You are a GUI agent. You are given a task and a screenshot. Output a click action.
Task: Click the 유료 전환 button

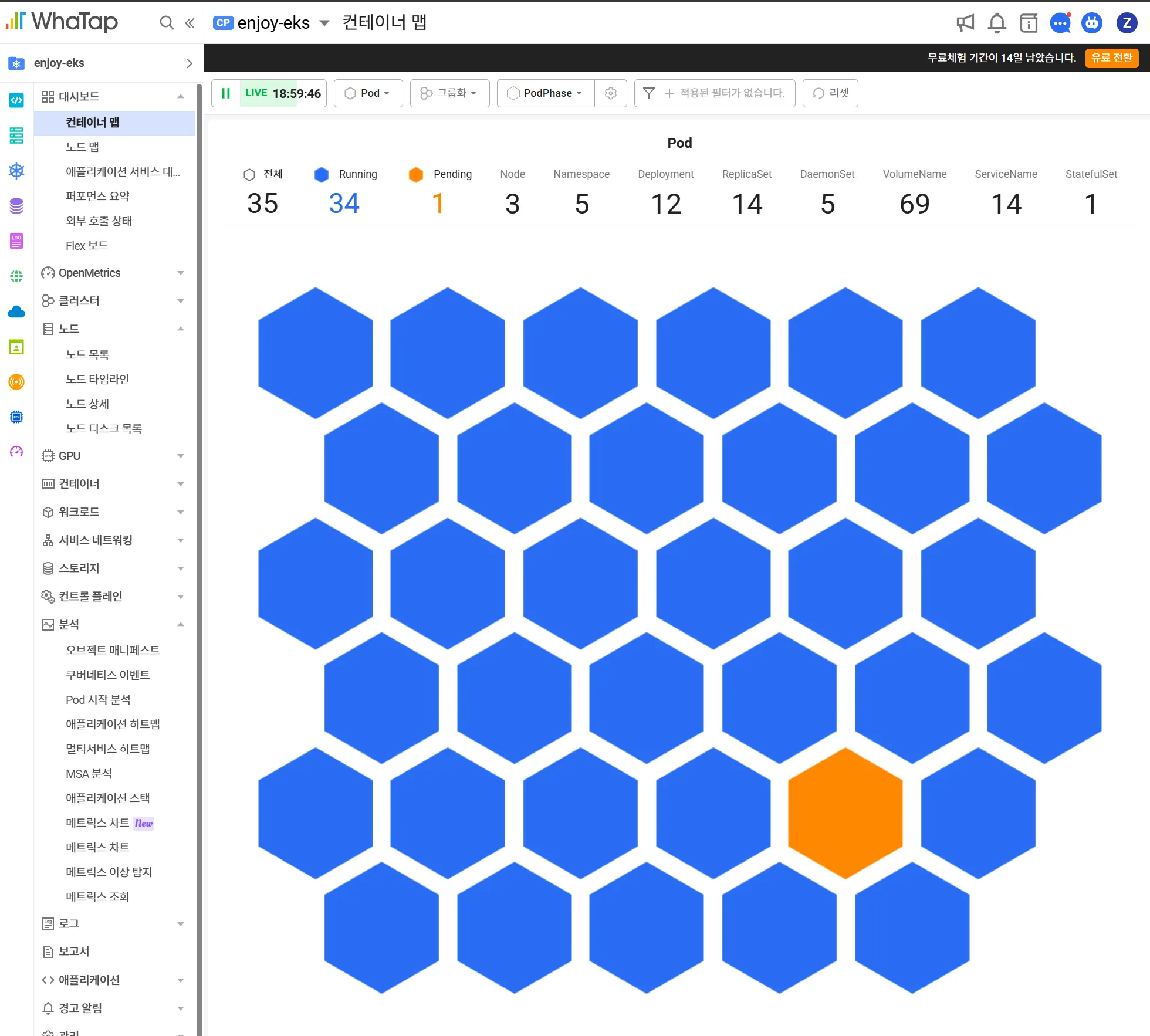1111,58
